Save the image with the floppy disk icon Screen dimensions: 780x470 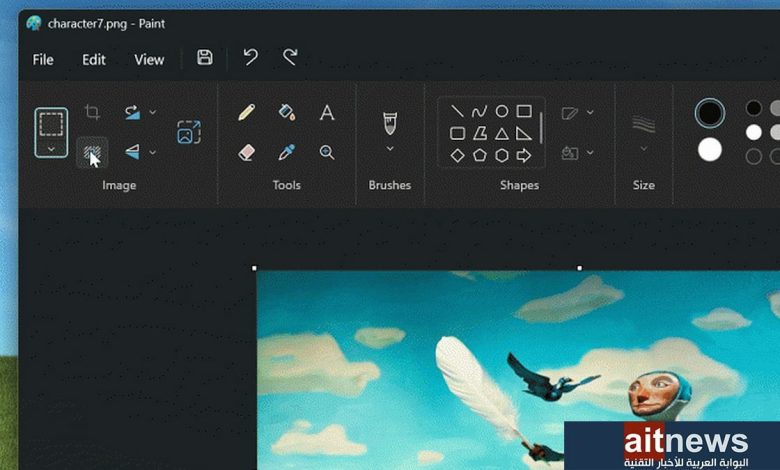[204, 57]
